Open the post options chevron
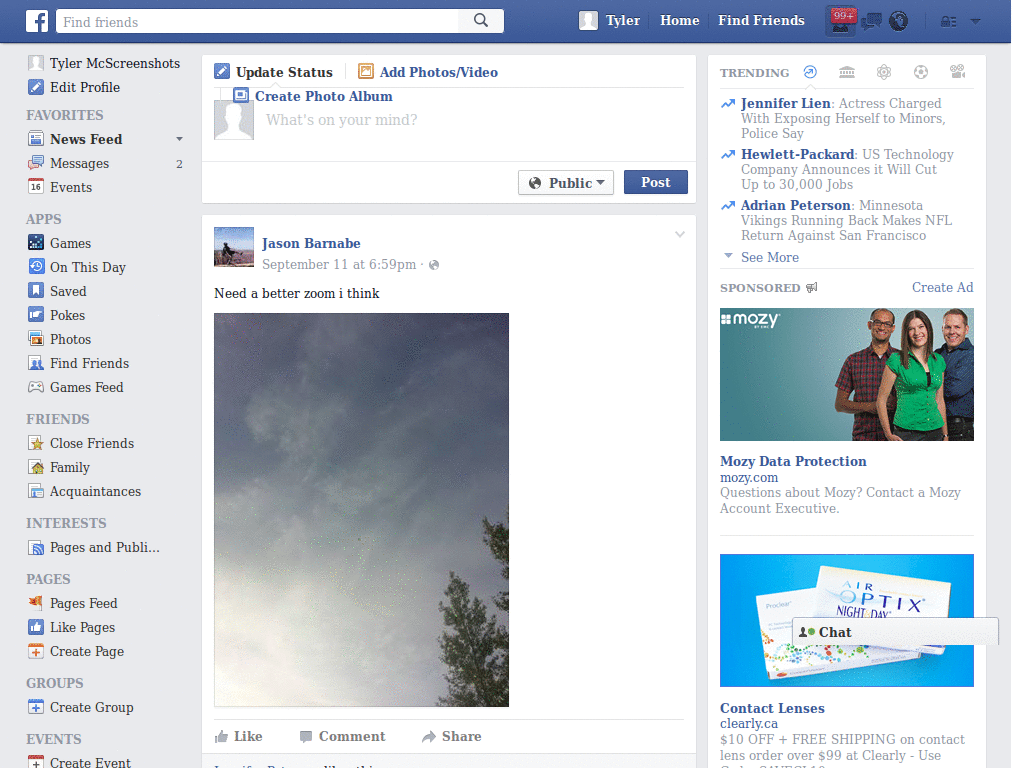 680,234
